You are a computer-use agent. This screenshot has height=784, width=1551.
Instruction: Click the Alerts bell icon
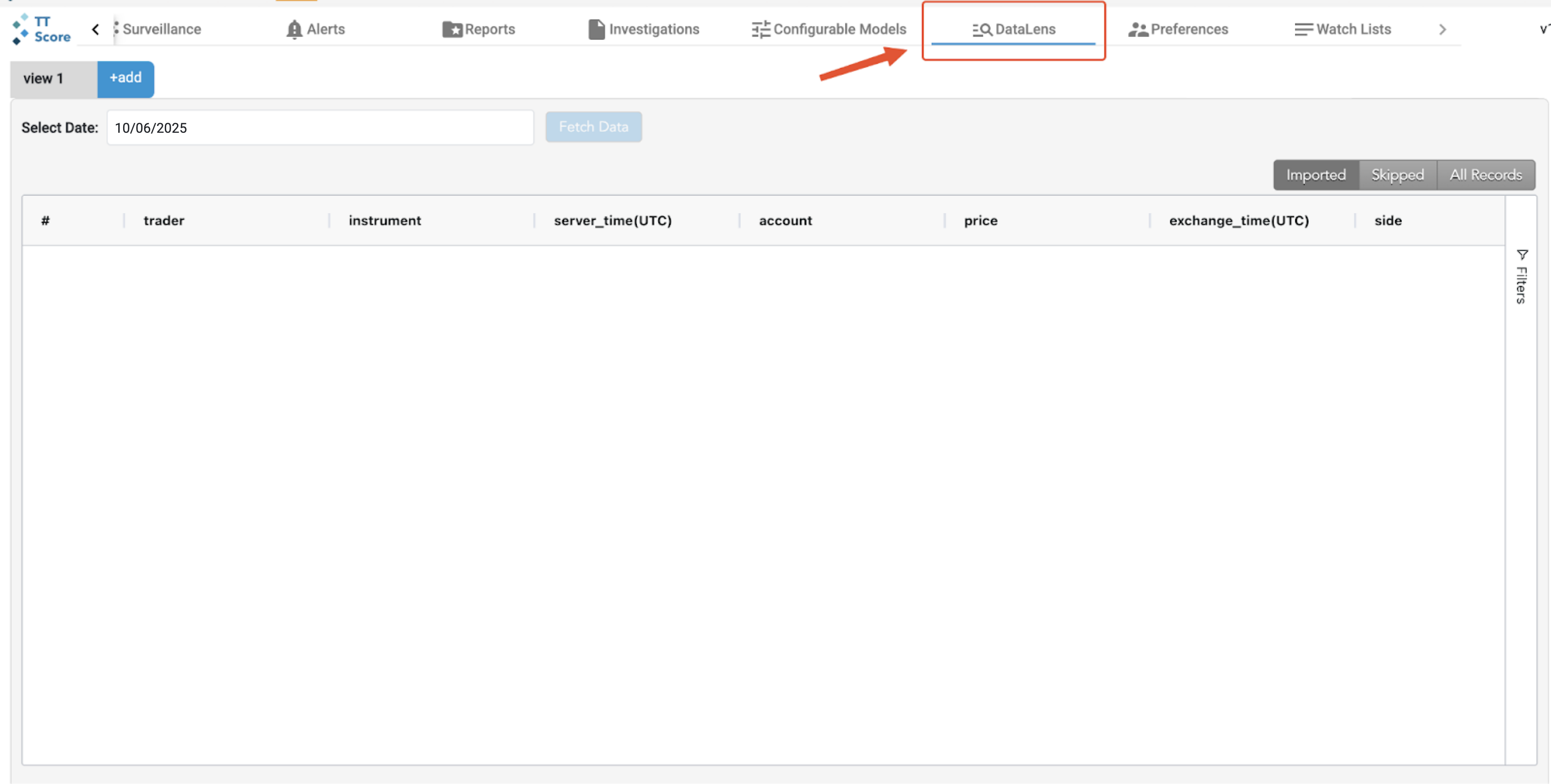tap(294, 29)
